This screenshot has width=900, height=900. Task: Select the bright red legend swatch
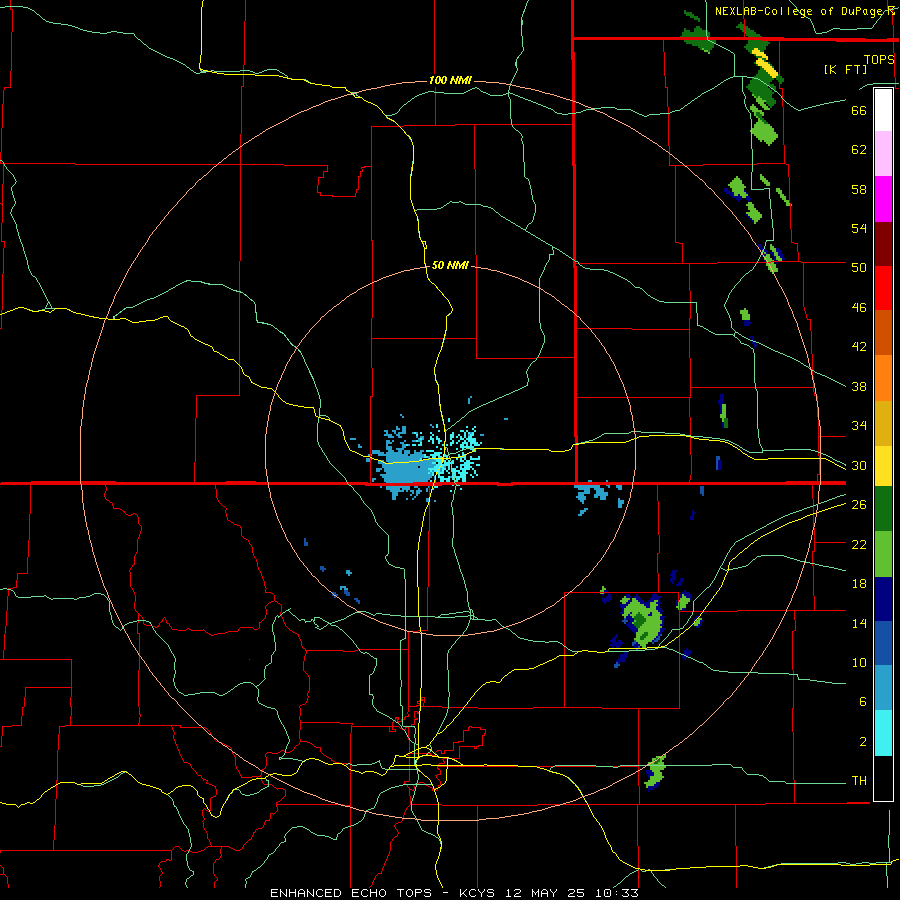(x=883, y=288)
